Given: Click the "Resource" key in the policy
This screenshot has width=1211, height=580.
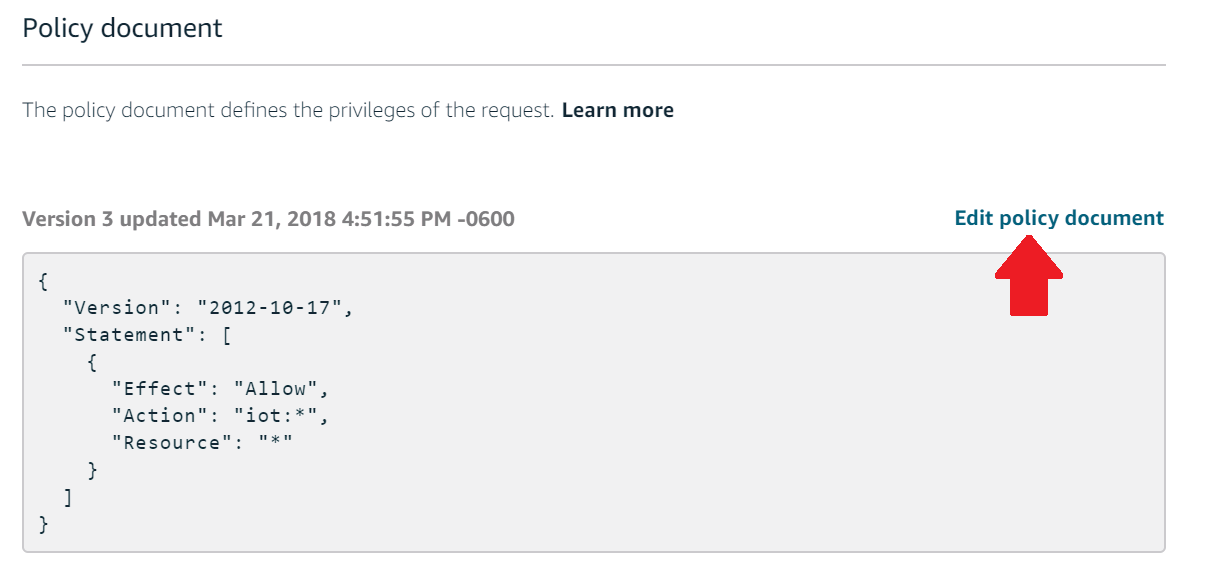Looking at the screenshot, I should (x=172, y=443).
